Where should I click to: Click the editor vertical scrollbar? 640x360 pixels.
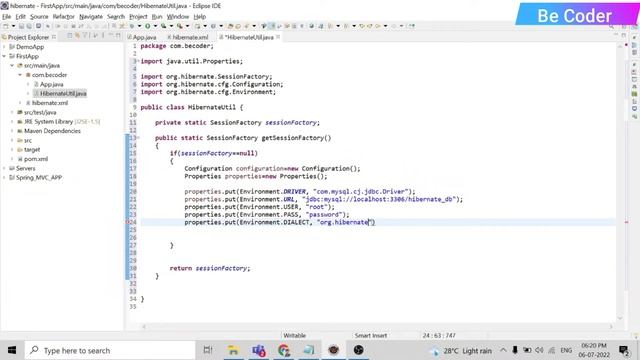pos(620,182)
